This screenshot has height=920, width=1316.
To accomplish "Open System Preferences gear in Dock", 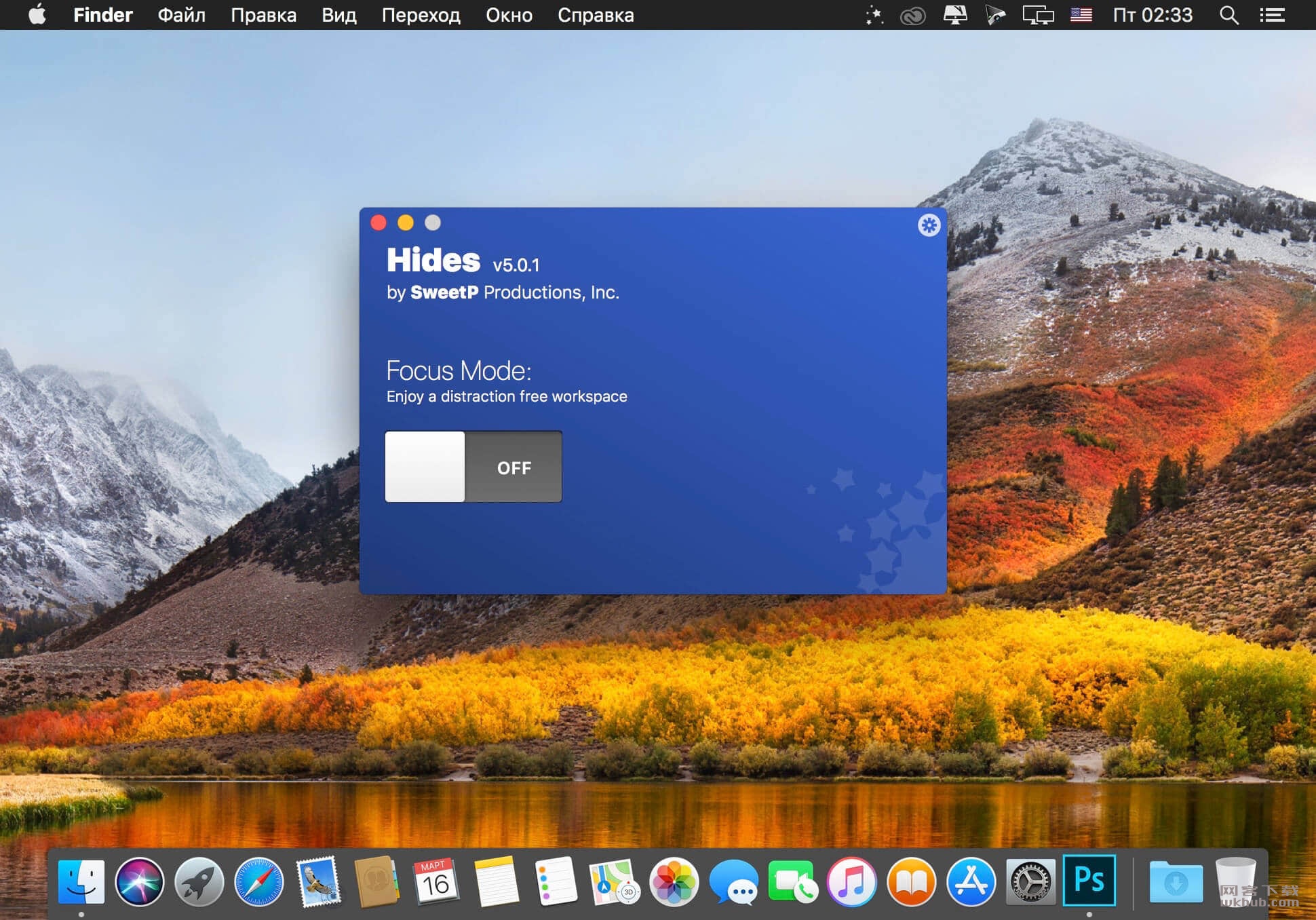I will point(1030,882).
